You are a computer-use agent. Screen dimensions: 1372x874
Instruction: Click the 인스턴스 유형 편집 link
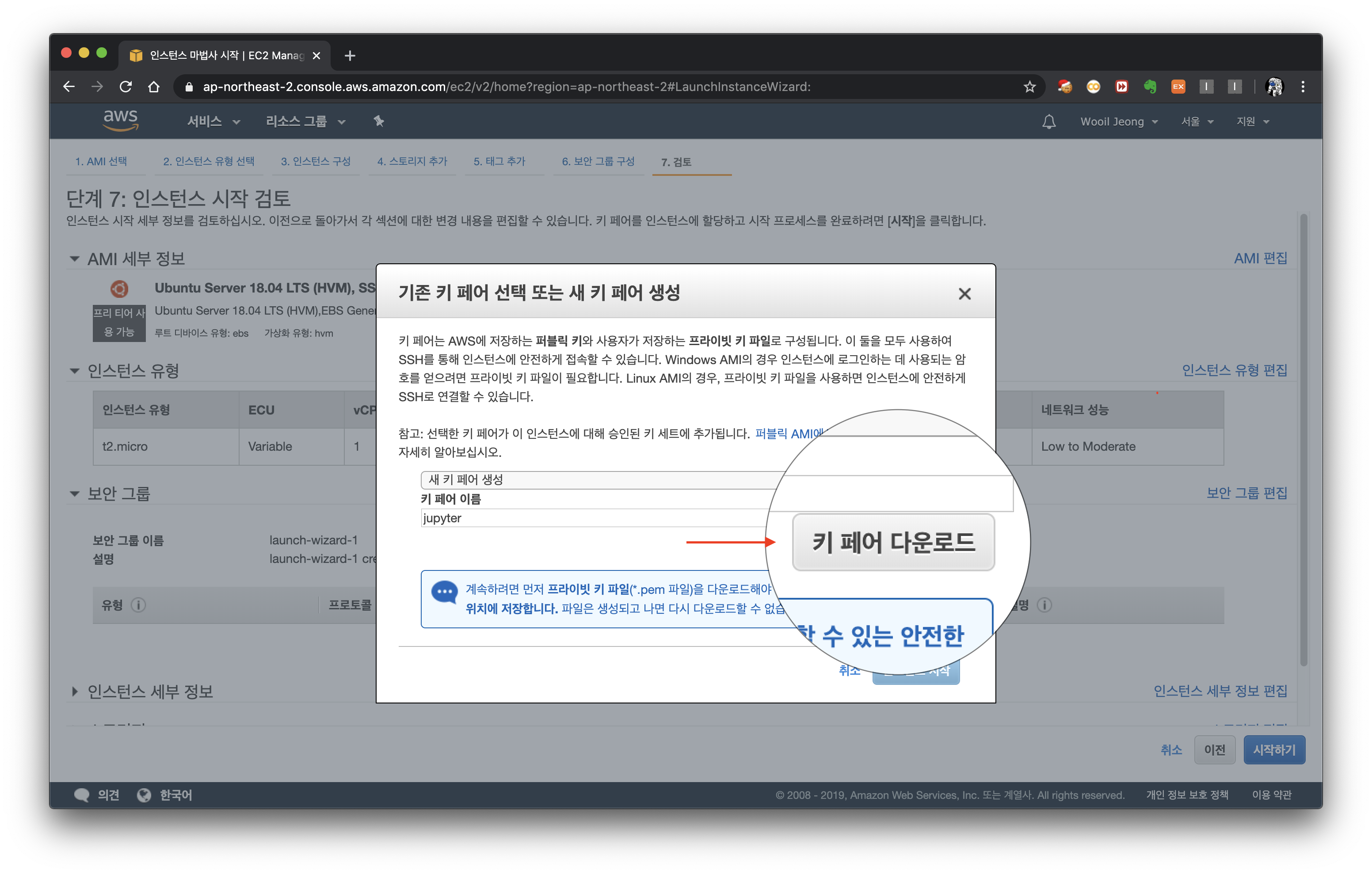1234,370
